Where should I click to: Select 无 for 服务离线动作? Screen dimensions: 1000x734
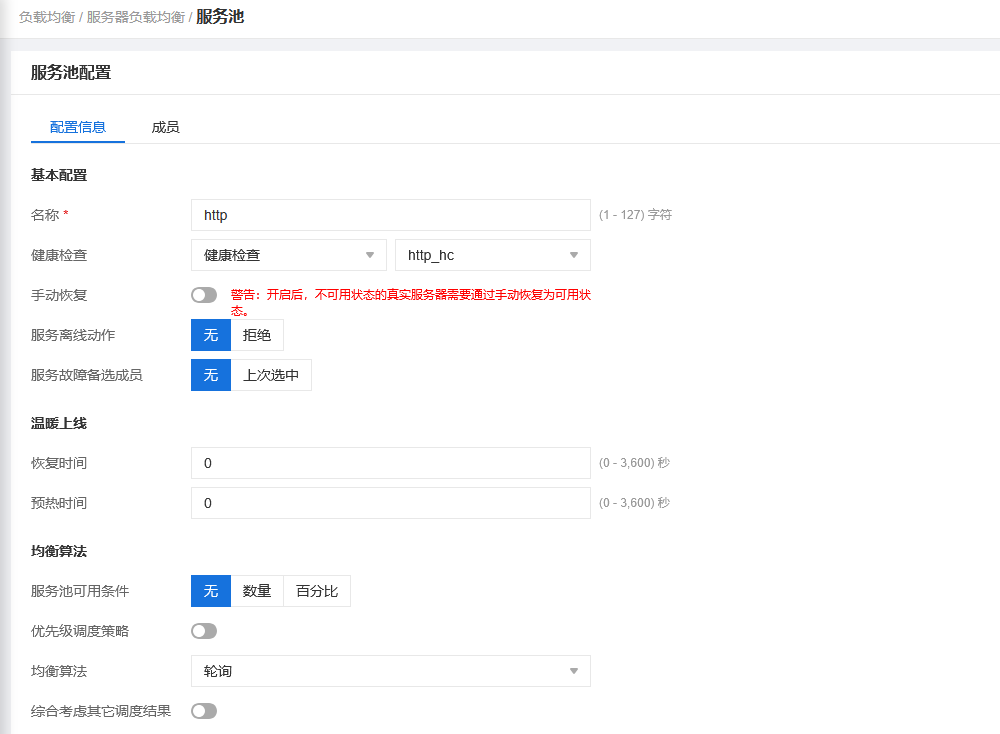(x=211, y=335)
